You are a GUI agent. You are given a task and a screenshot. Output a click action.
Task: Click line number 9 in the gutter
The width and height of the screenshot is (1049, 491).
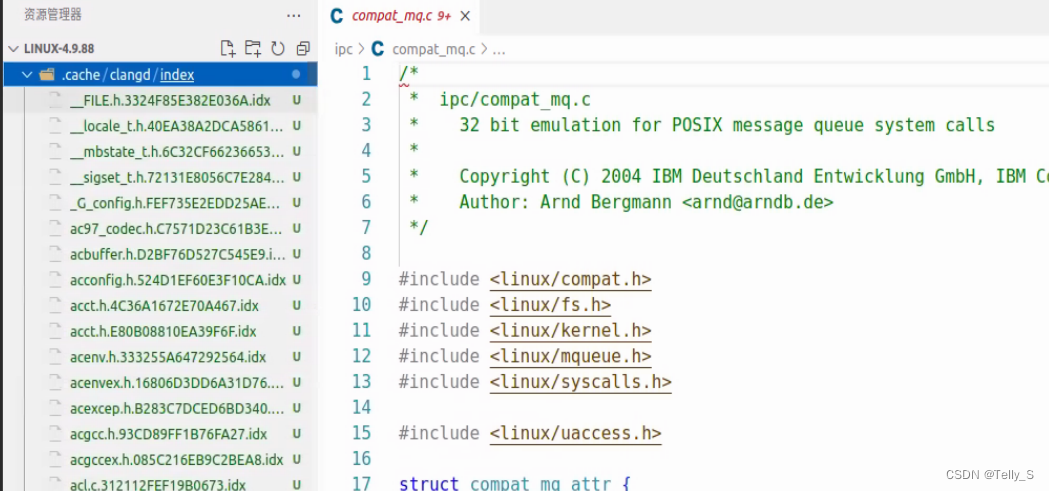click(365, 279)
